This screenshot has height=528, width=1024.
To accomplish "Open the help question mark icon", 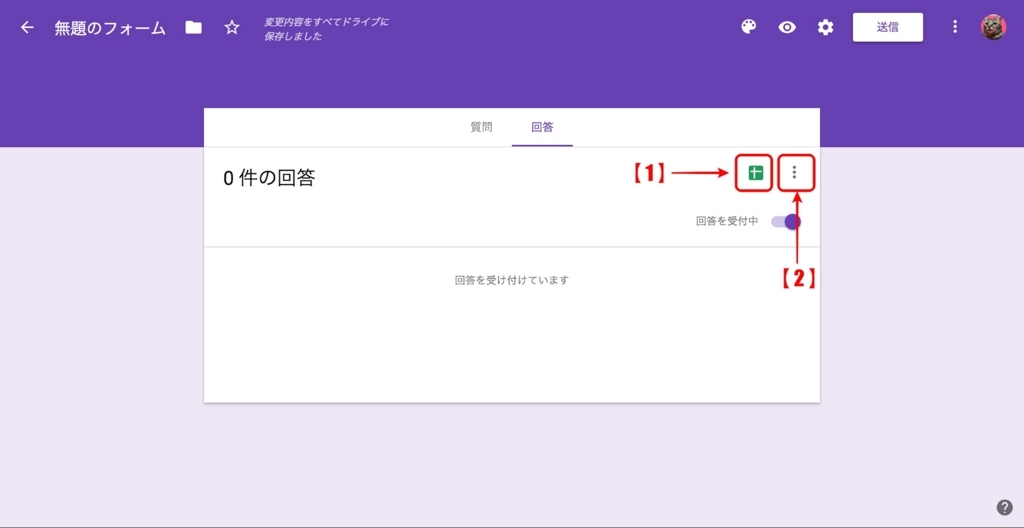I will (x=1004, y=508).
